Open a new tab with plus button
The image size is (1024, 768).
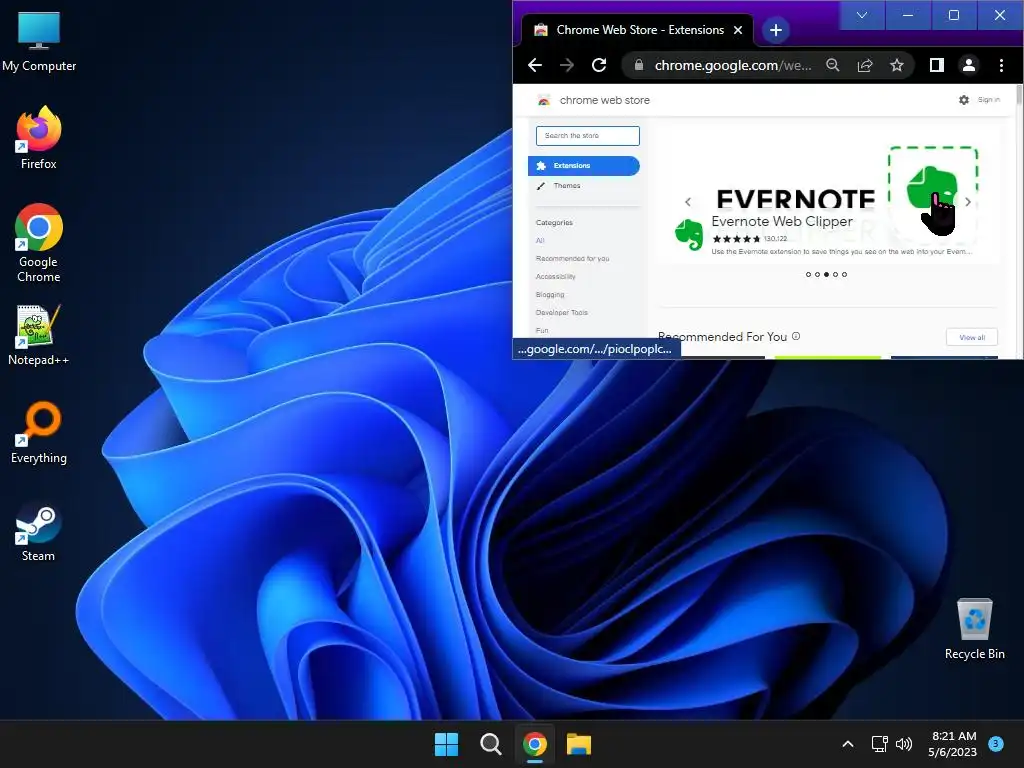click(775, 30)
